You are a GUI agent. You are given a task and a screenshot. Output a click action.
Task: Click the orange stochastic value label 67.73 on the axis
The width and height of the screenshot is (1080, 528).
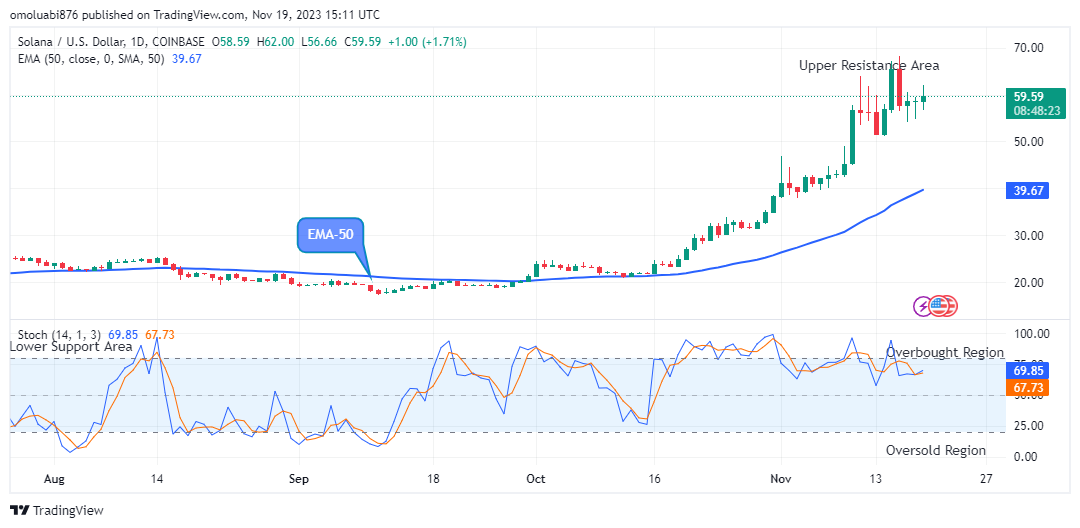1027,388
